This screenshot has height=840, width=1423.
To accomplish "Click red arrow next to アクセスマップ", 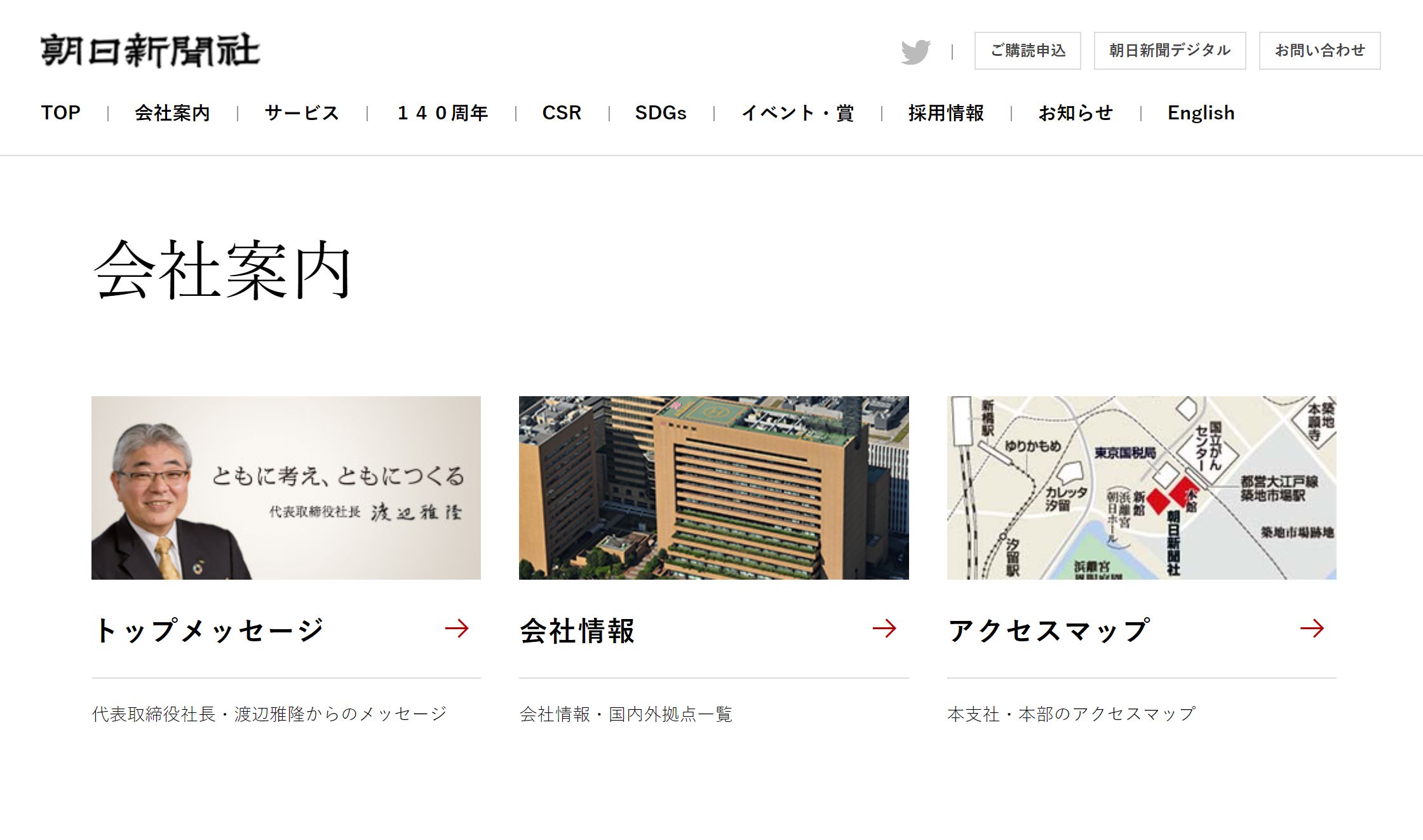I will tap(1312, 629).
